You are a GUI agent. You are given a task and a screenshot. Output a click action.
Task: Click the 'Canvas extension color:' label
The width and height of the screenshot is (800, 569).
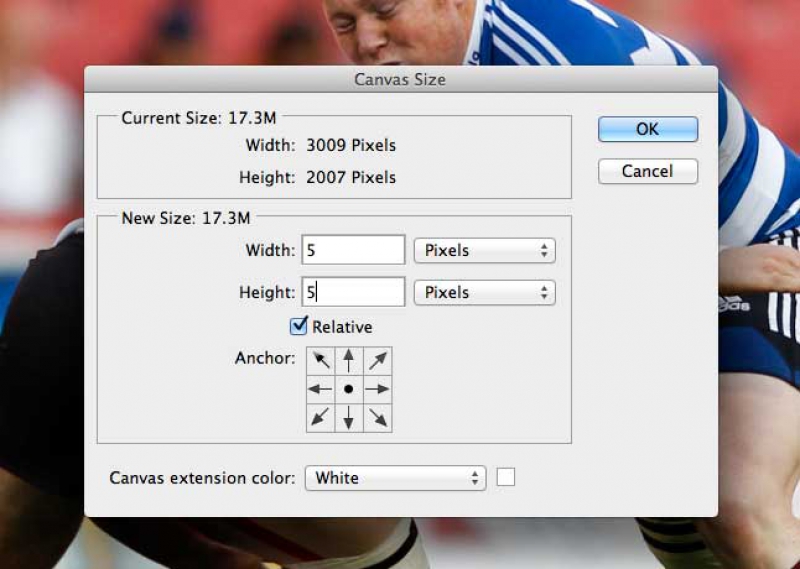click(203, 478)
